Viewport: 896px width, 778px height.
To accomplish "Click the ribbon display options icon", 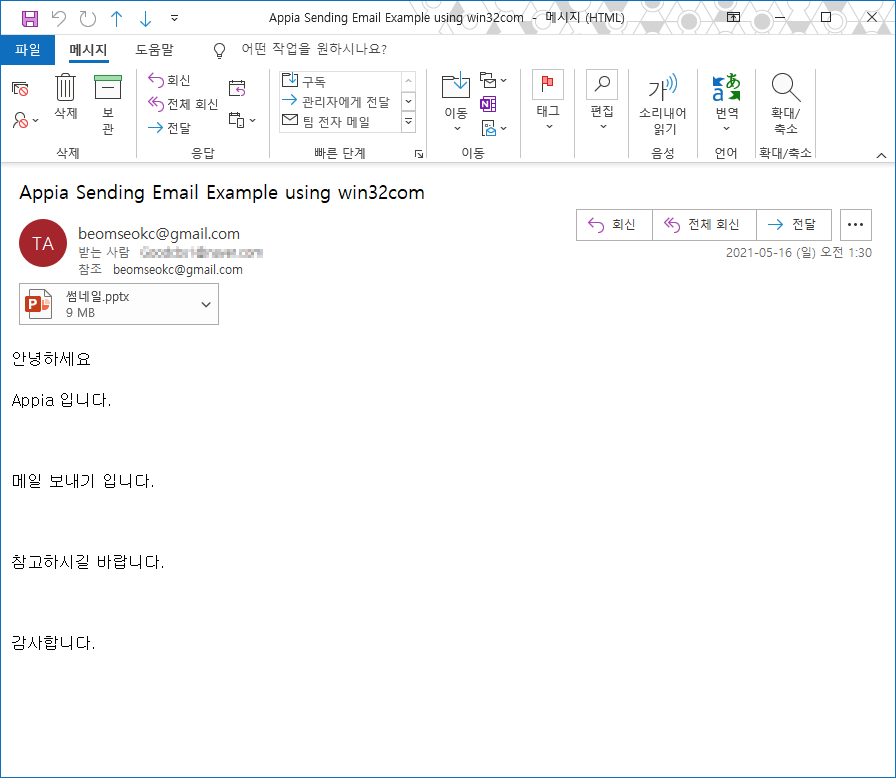I will [x=733, y=17].
